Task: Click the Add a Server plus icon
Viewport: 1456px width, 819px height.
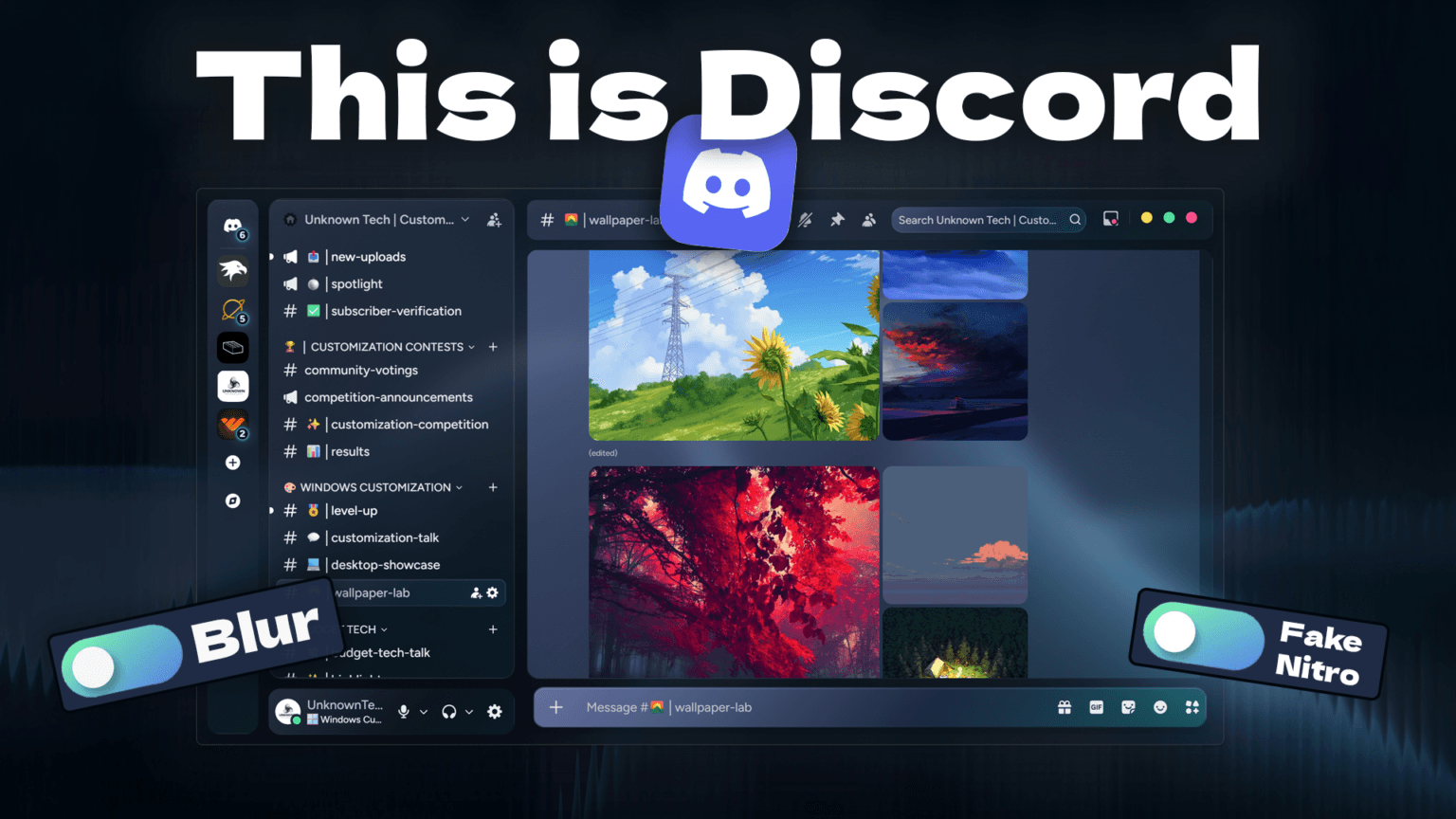Action: click(233, 463)
